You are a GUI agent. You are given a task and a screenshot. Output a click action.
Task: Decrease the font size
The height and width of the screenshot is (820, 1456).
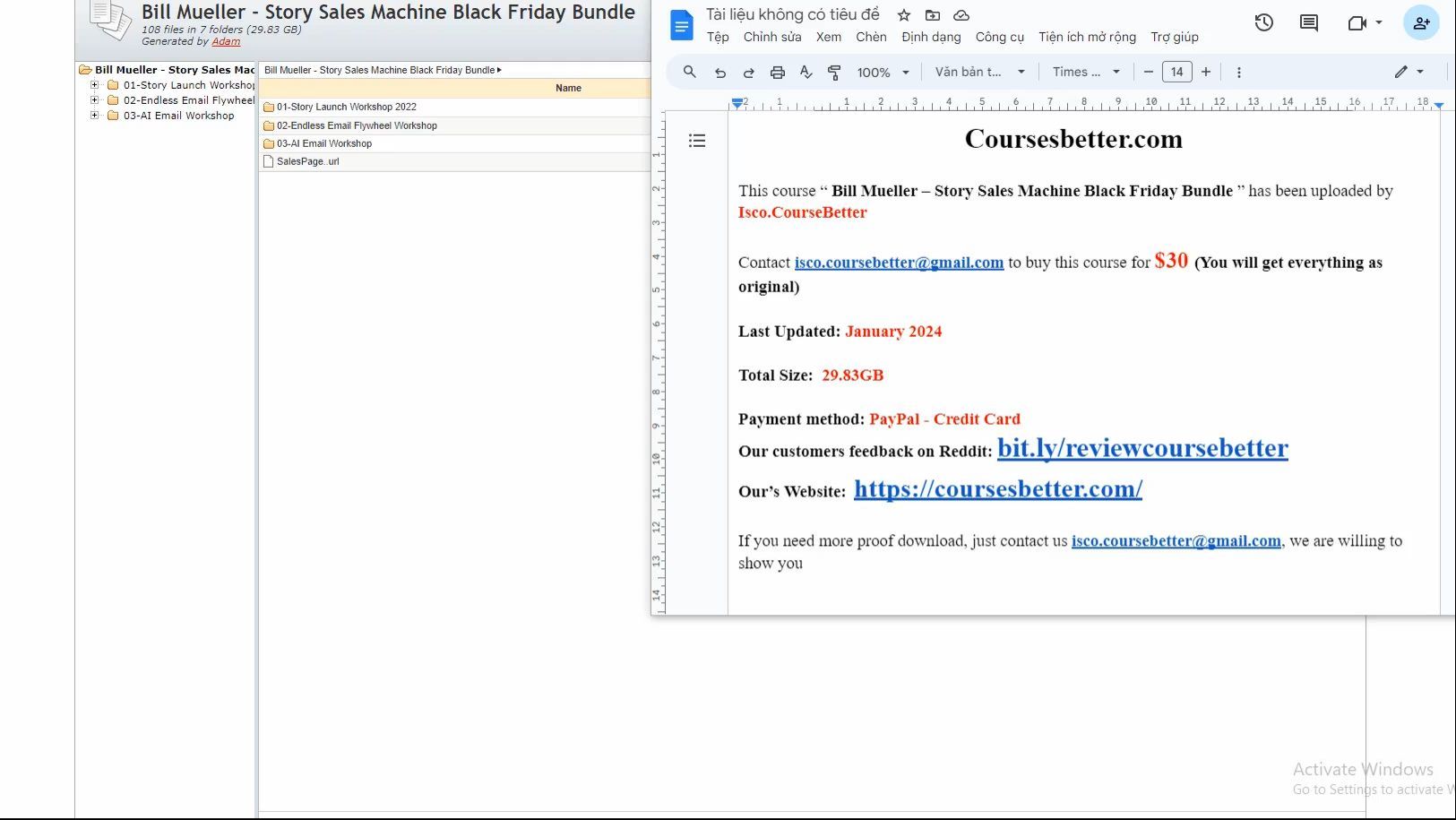point(1148,72)
